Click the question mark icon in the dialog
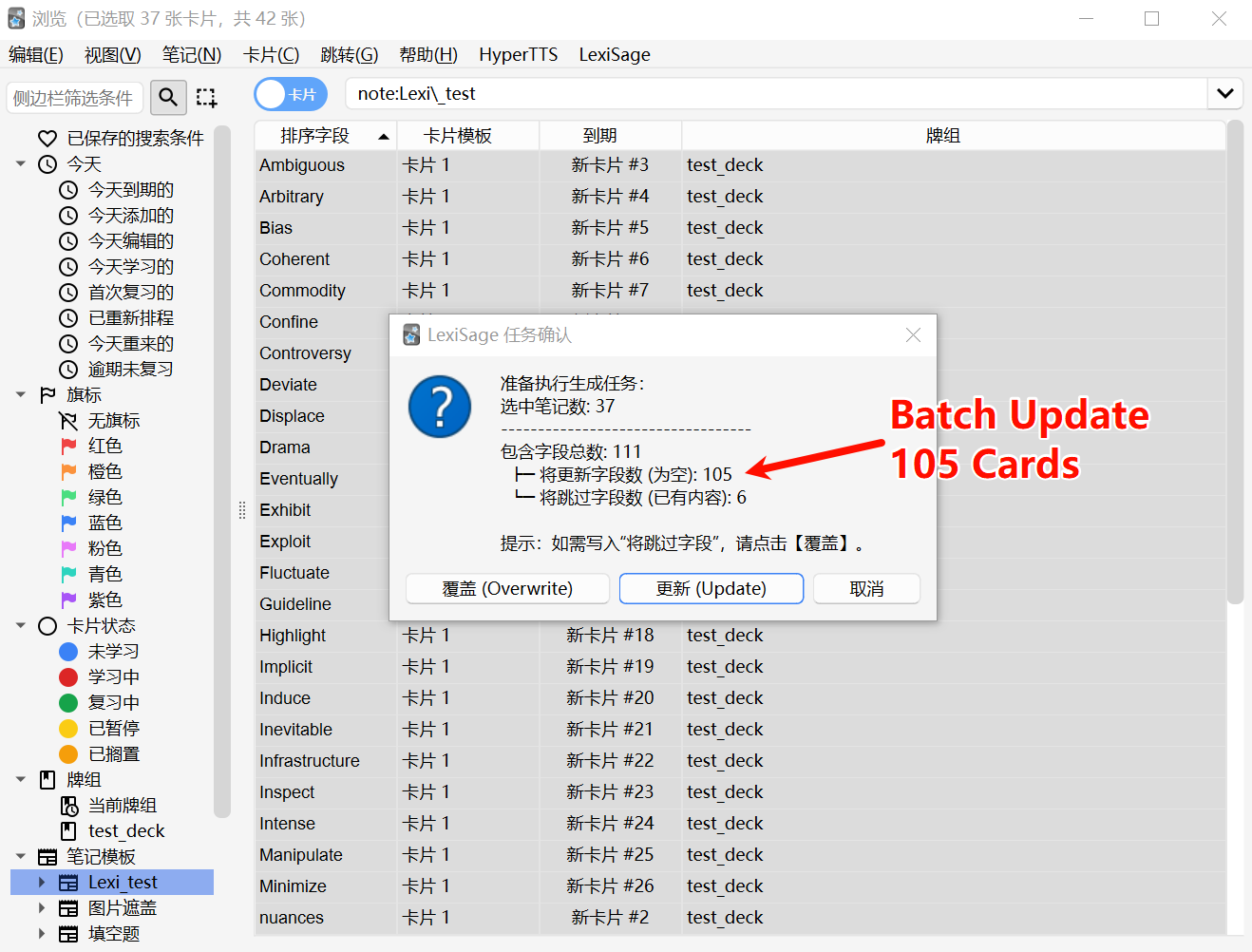The height and width of the screenshot is (952, 1252). [439, 407]
